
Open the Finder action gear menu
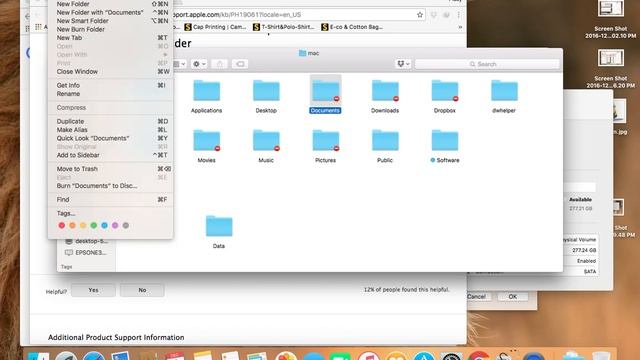pos(199,64)
